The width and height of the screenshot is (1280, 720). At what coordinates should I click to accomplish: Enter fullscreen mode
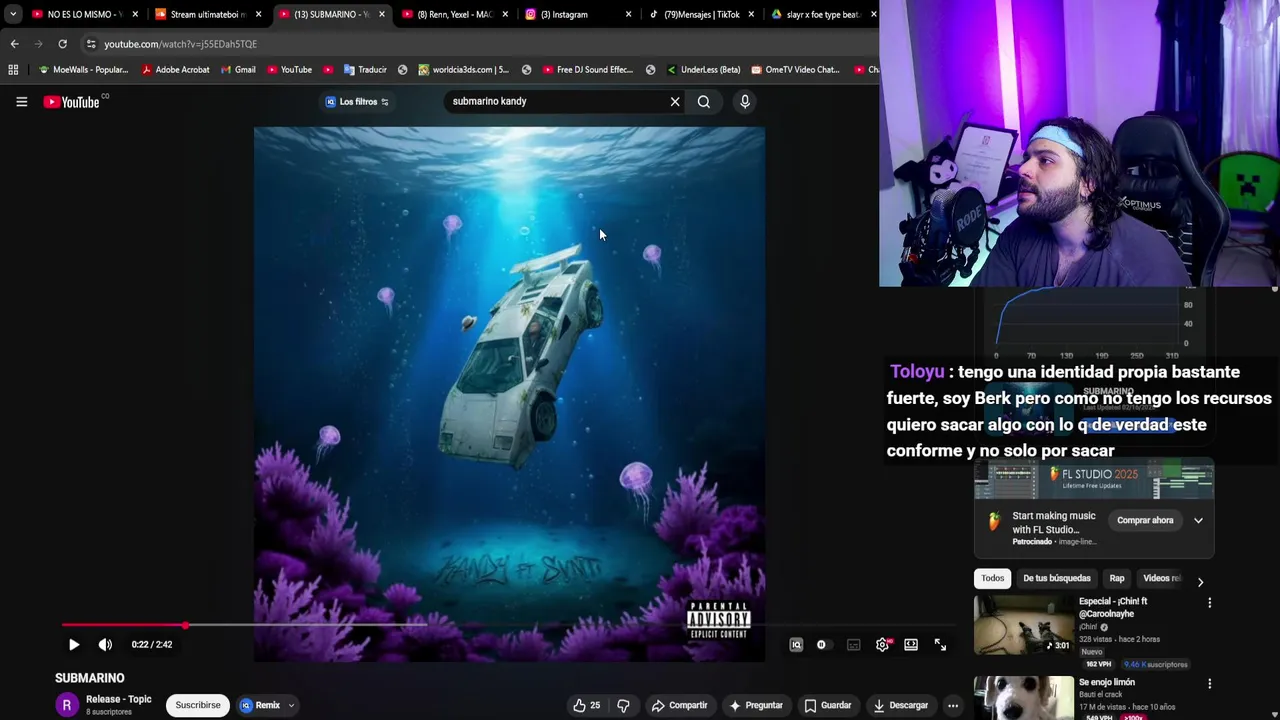coord(940,645)
